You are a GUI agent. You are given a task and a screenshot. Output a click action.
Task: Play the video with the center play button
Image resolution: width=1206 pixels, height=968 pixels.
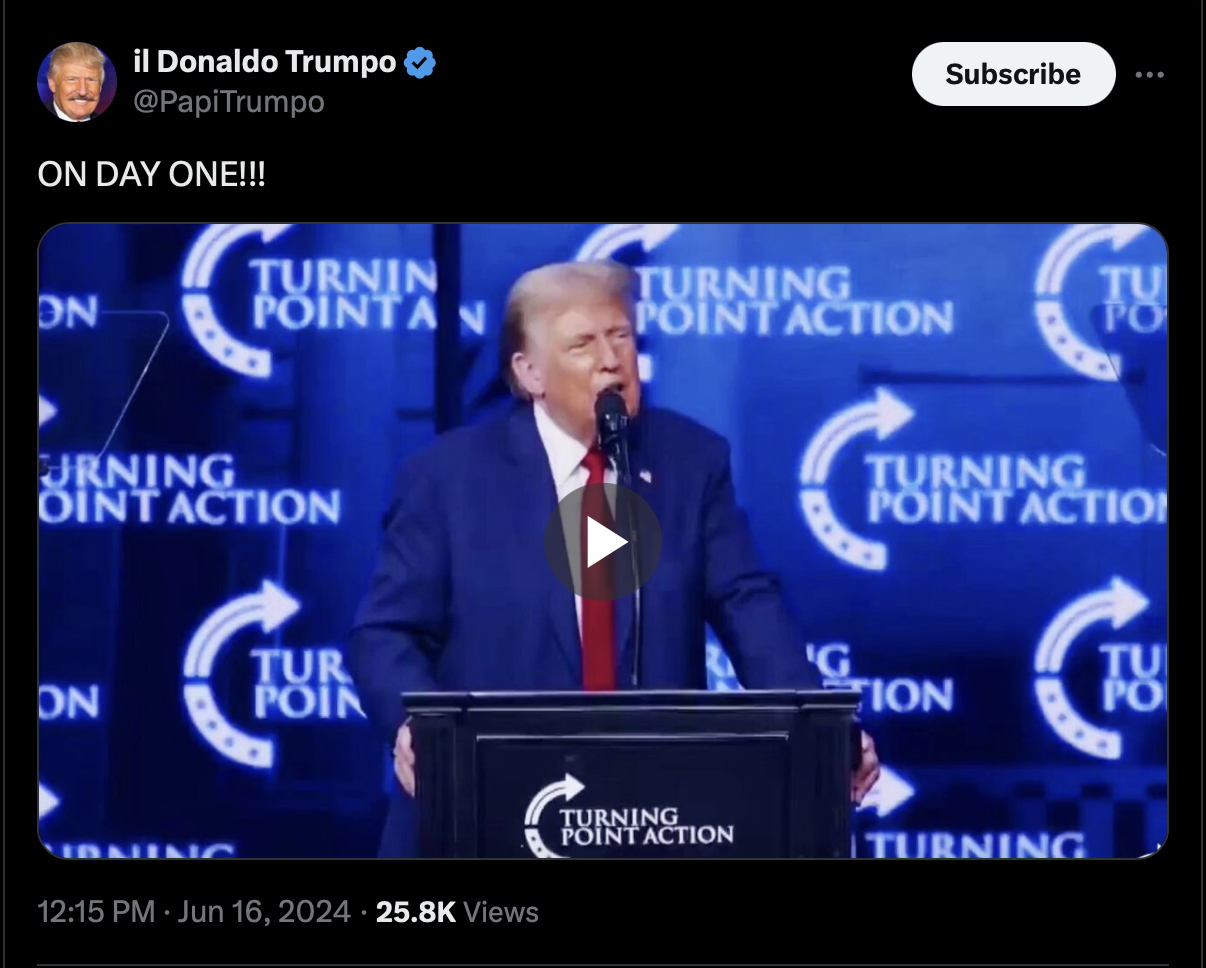tap(602, 543)
